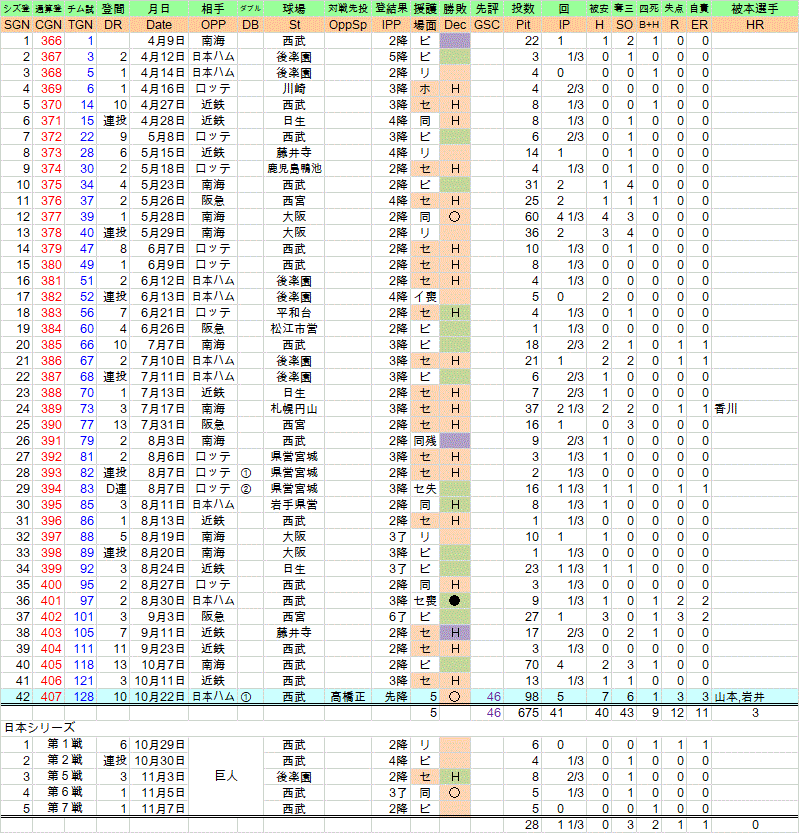Click the date 10月22日
Screen dimensions: 799x833
[160, 696]
